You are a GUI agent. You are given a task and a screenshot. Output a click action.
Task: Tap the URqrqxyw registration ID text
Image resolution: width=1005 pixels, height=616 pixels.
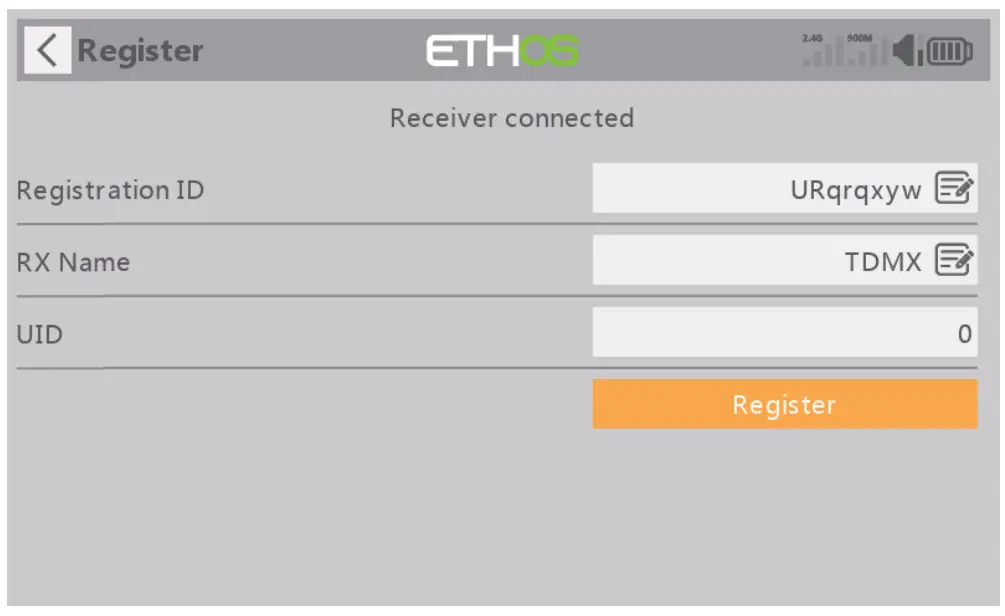[855, 190]
